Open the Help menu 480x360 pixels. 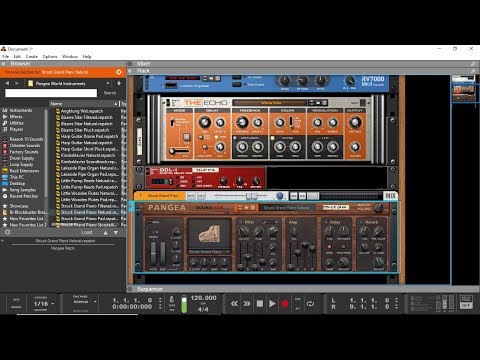[x=87, y=57]
